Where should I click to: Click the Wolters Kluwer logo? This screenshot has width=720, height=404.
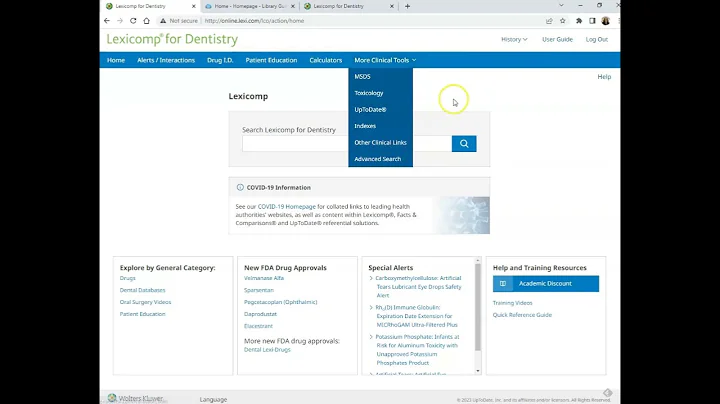point(135,398)
